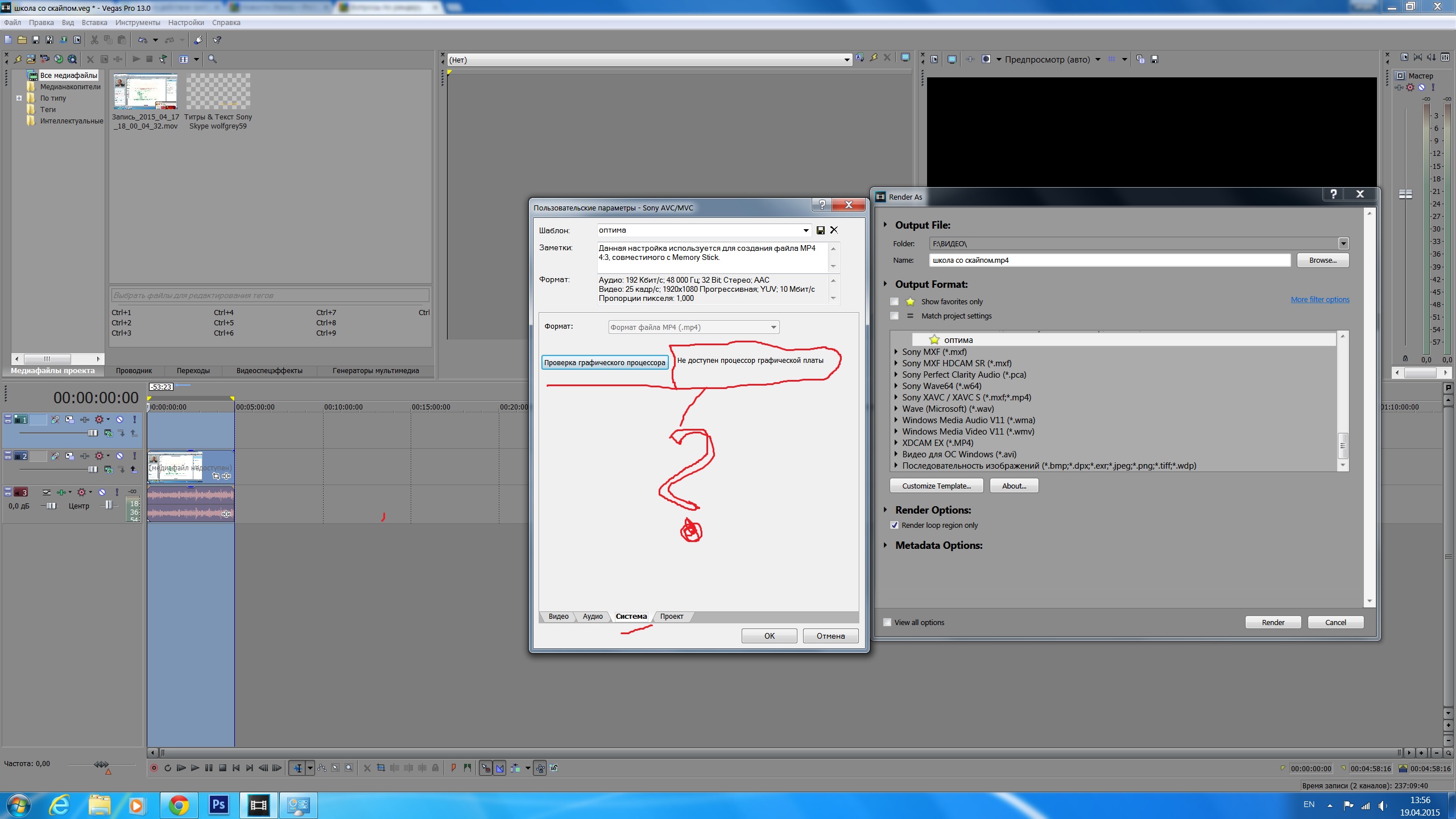
Task: Toggle Show favorites only checkbox
Action: (895, 302)
